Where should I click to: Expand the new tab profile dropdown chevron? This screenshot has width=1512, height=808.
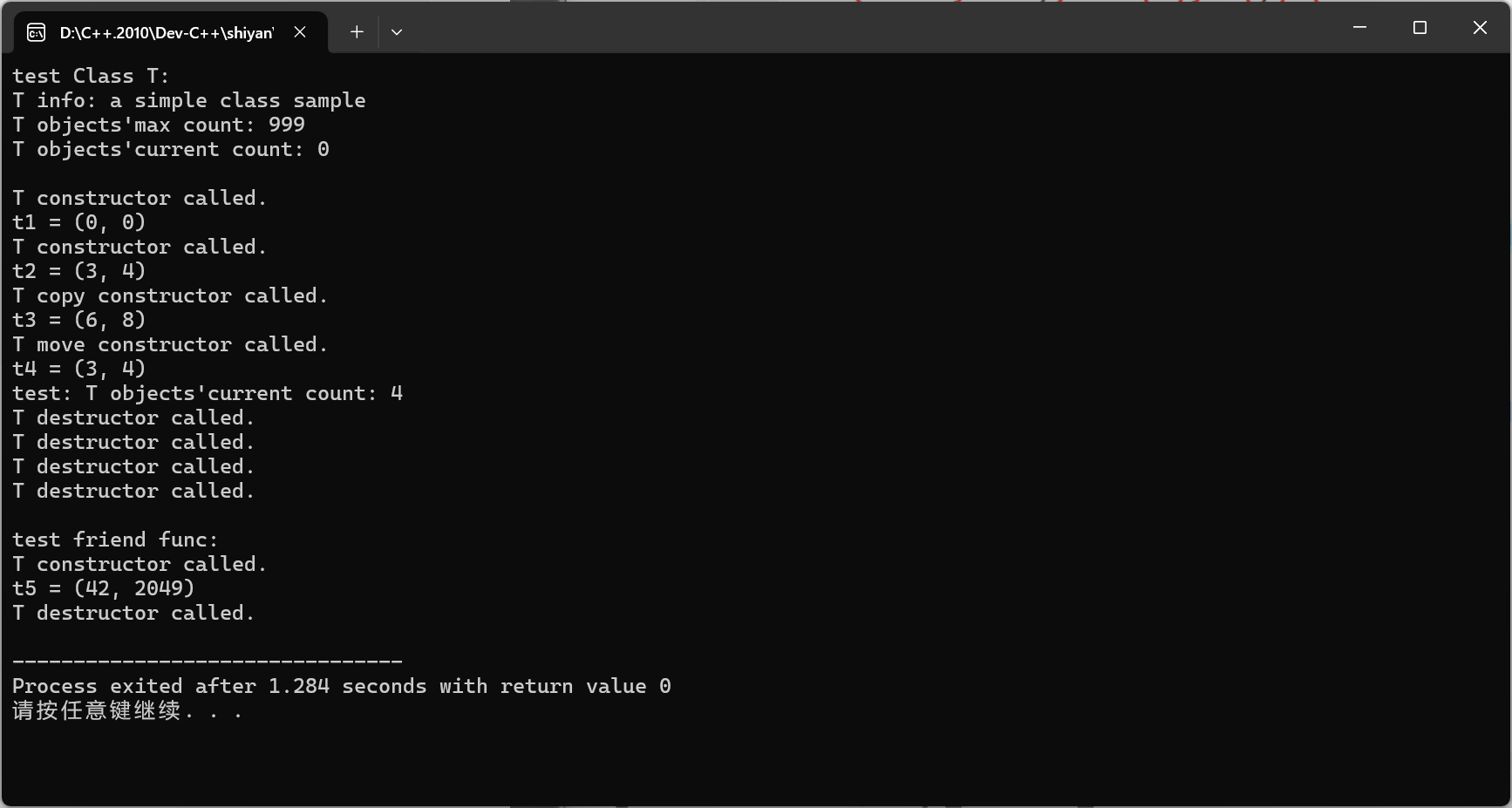click(x=397, y=32)
